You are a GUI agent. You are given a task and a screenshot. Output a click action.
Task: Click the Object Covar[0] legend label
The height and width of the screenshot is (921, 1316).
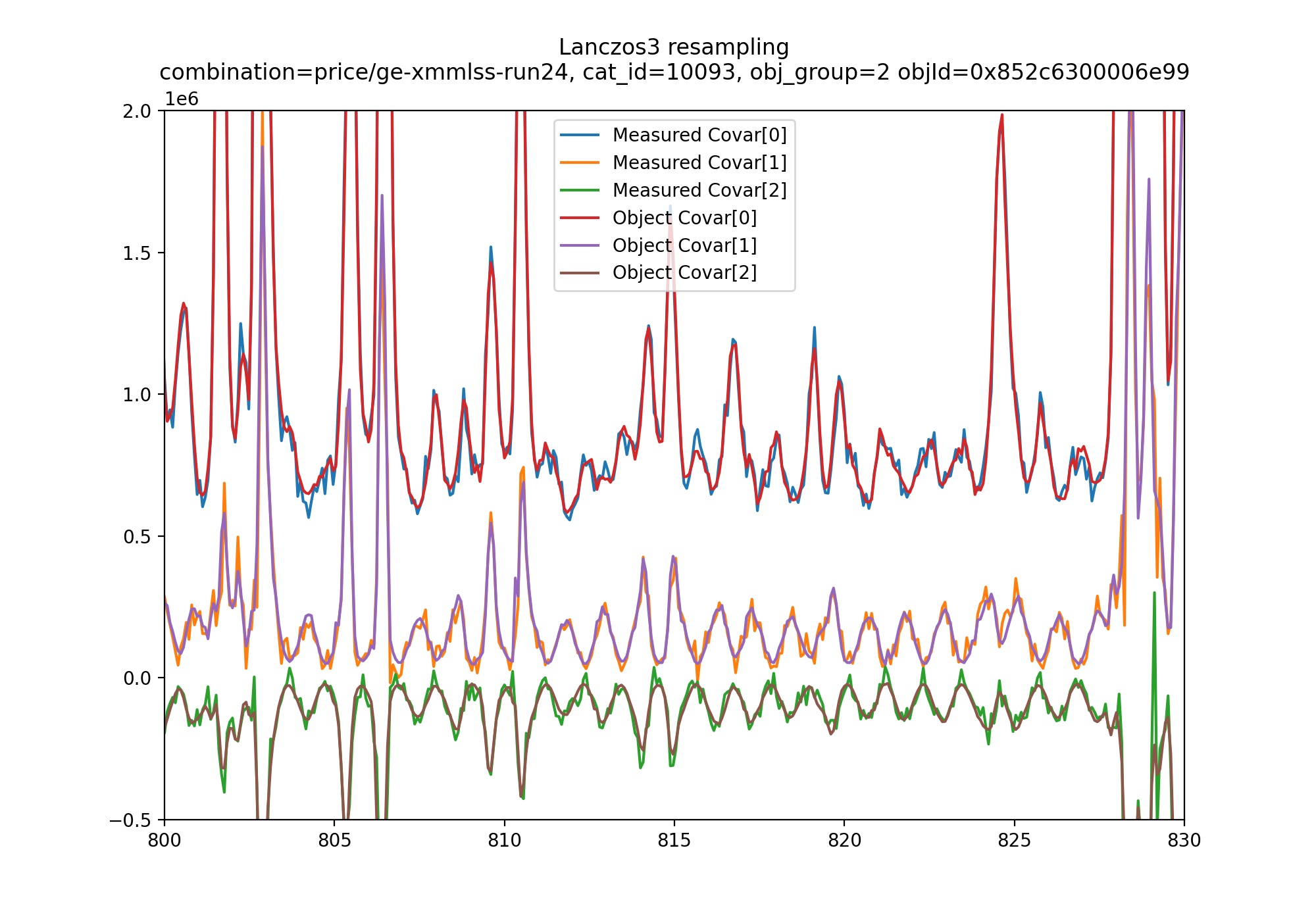pos(684,218)
